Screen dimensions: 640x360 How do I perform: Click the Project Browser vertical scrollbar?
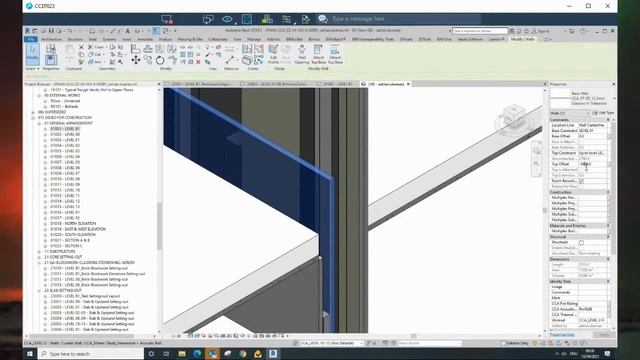(159, 227)
